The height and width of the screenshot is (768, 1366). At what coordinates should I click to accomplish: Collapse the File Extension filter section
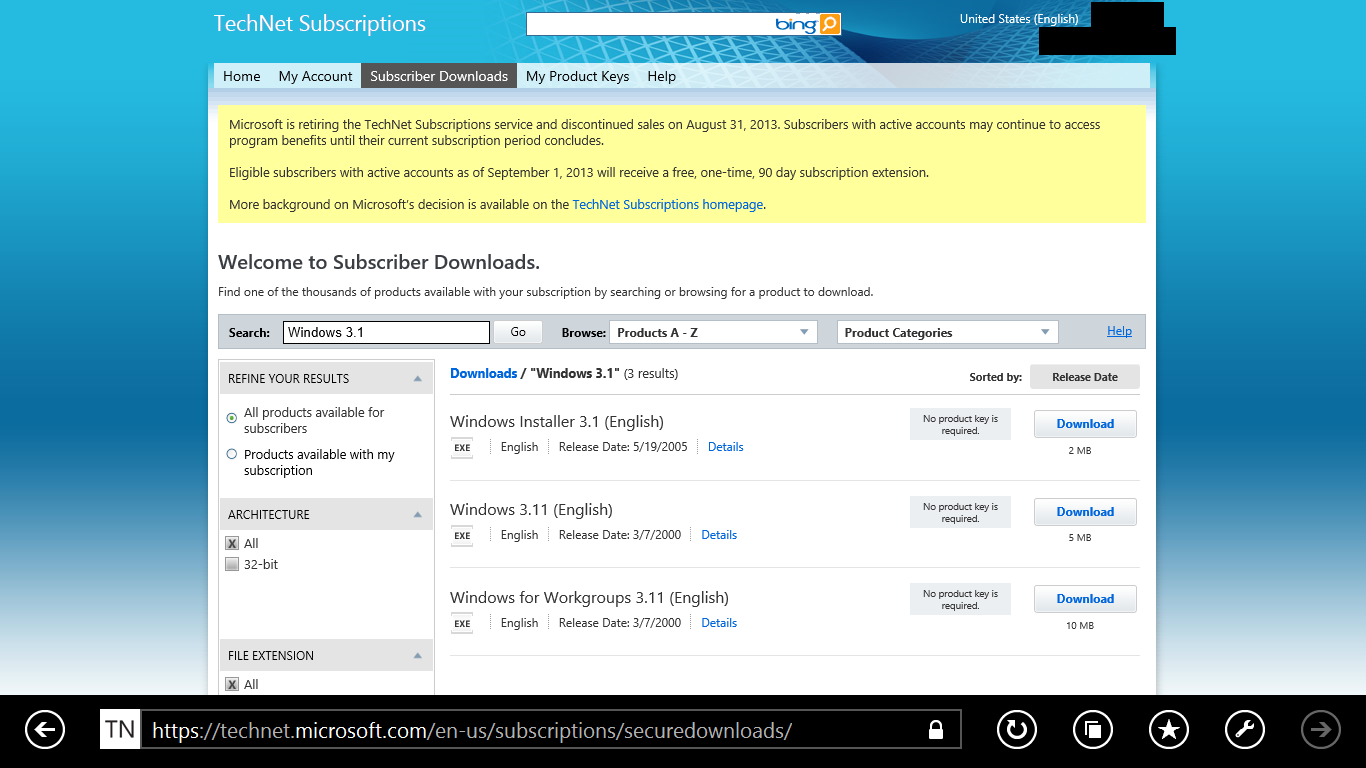(418, 656)
